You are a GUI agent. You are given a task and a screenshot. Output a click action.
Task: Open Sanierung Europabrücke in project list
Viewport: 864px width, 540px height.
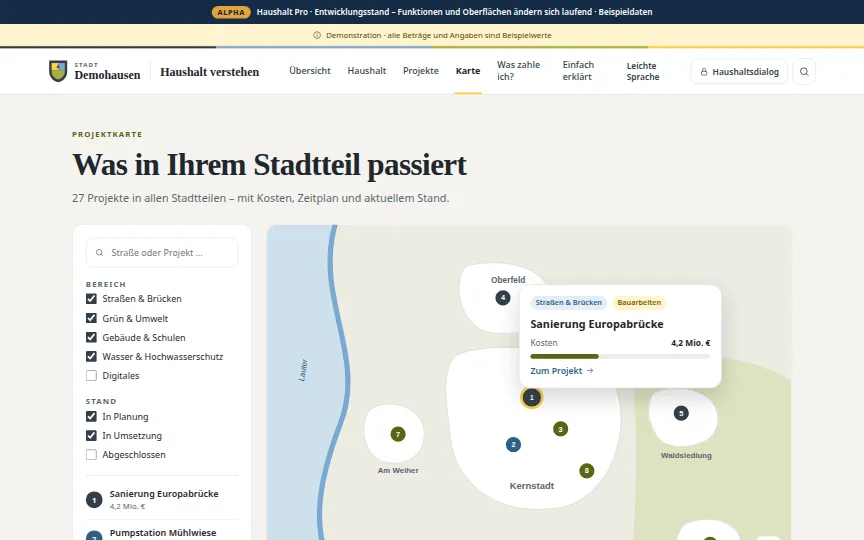162,499
